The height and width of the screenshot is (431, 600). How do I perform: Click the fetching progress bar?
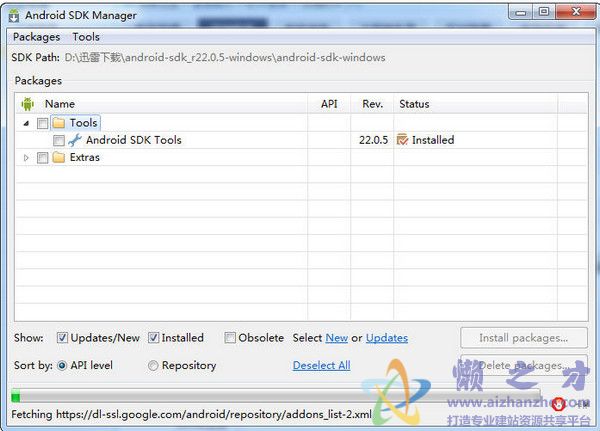coord(276,396)
